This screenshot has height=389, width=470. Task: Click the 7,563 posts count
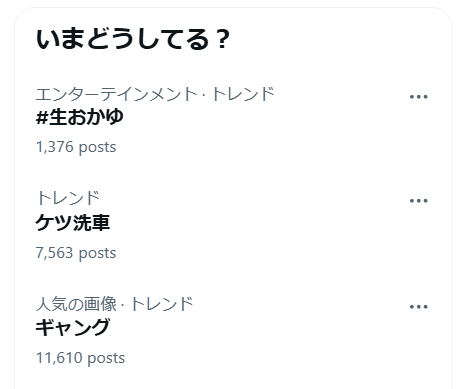point(76,253)
